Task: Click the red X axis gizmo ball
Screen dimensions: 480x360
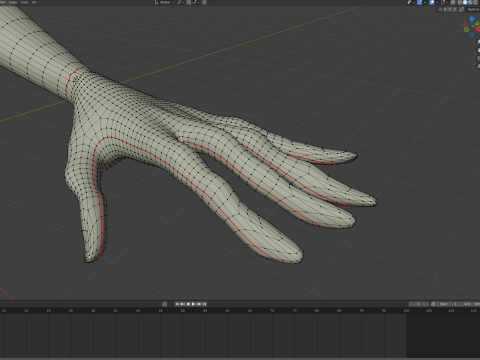Action: coord(478,29)
